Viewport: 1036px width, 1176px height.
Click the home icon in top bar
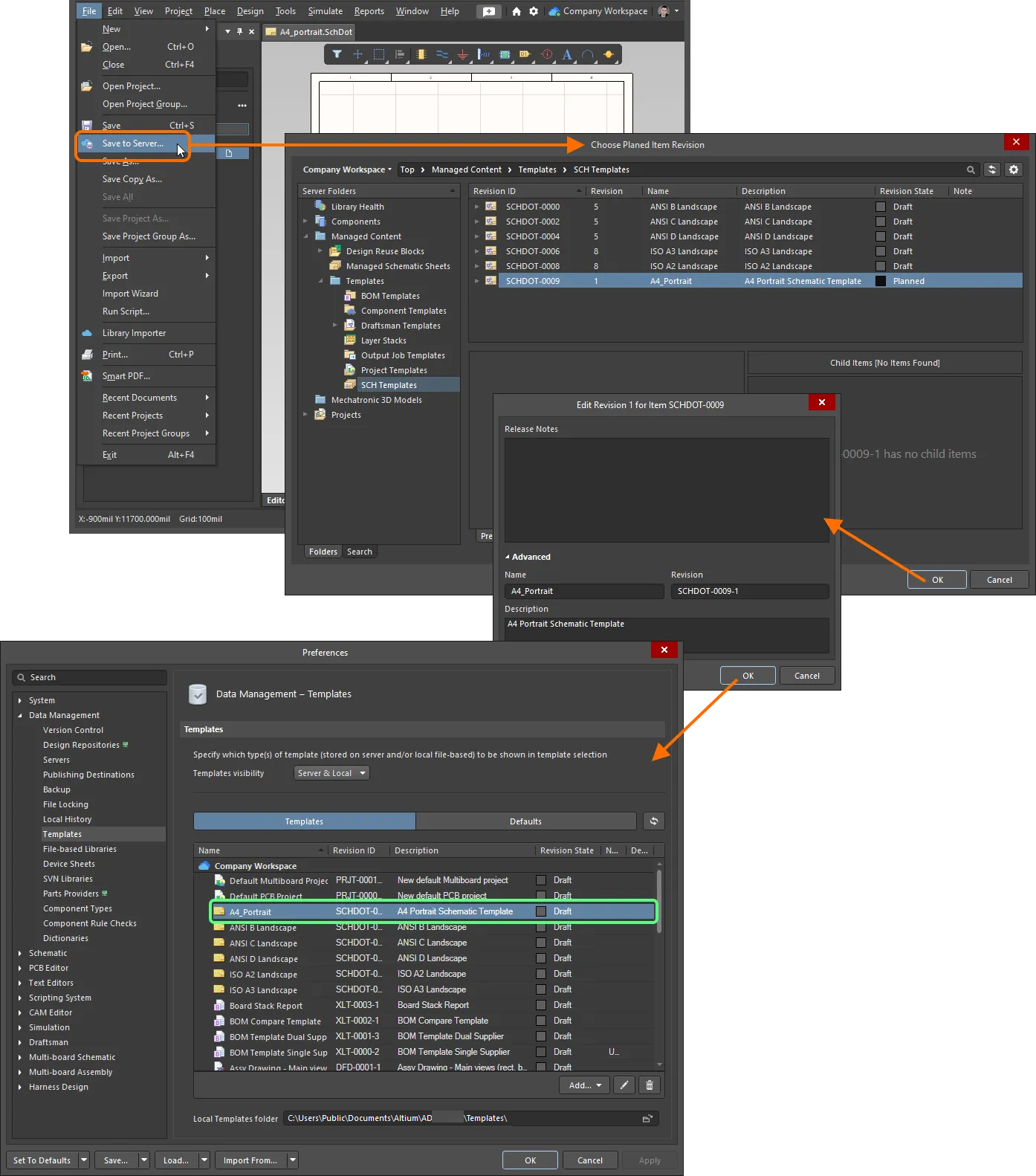click(517, 11)
